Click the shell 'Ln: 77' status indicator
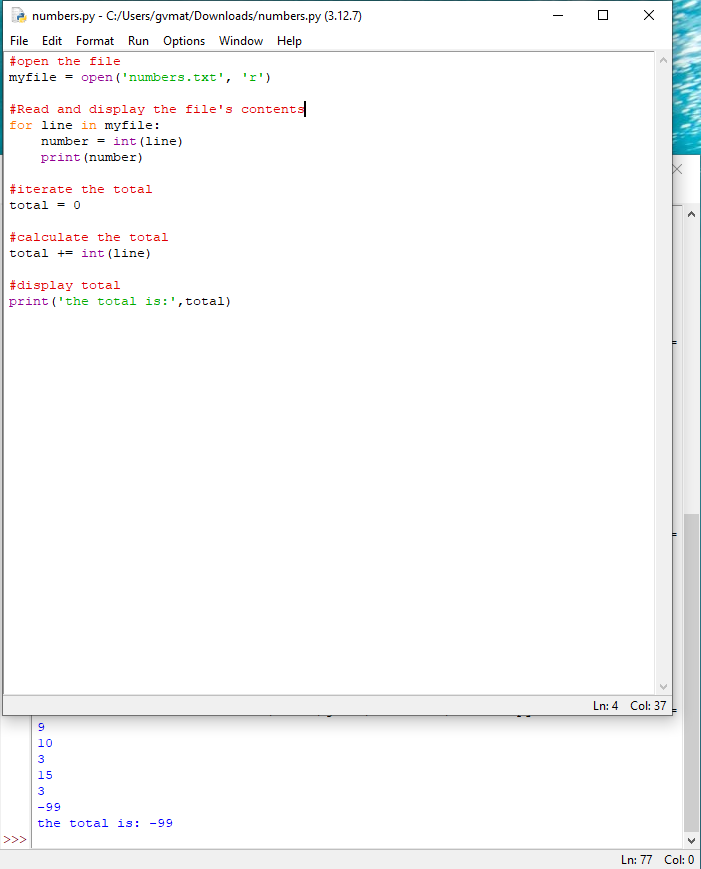This screenshot has height=869, width=701. pos(636,860)
